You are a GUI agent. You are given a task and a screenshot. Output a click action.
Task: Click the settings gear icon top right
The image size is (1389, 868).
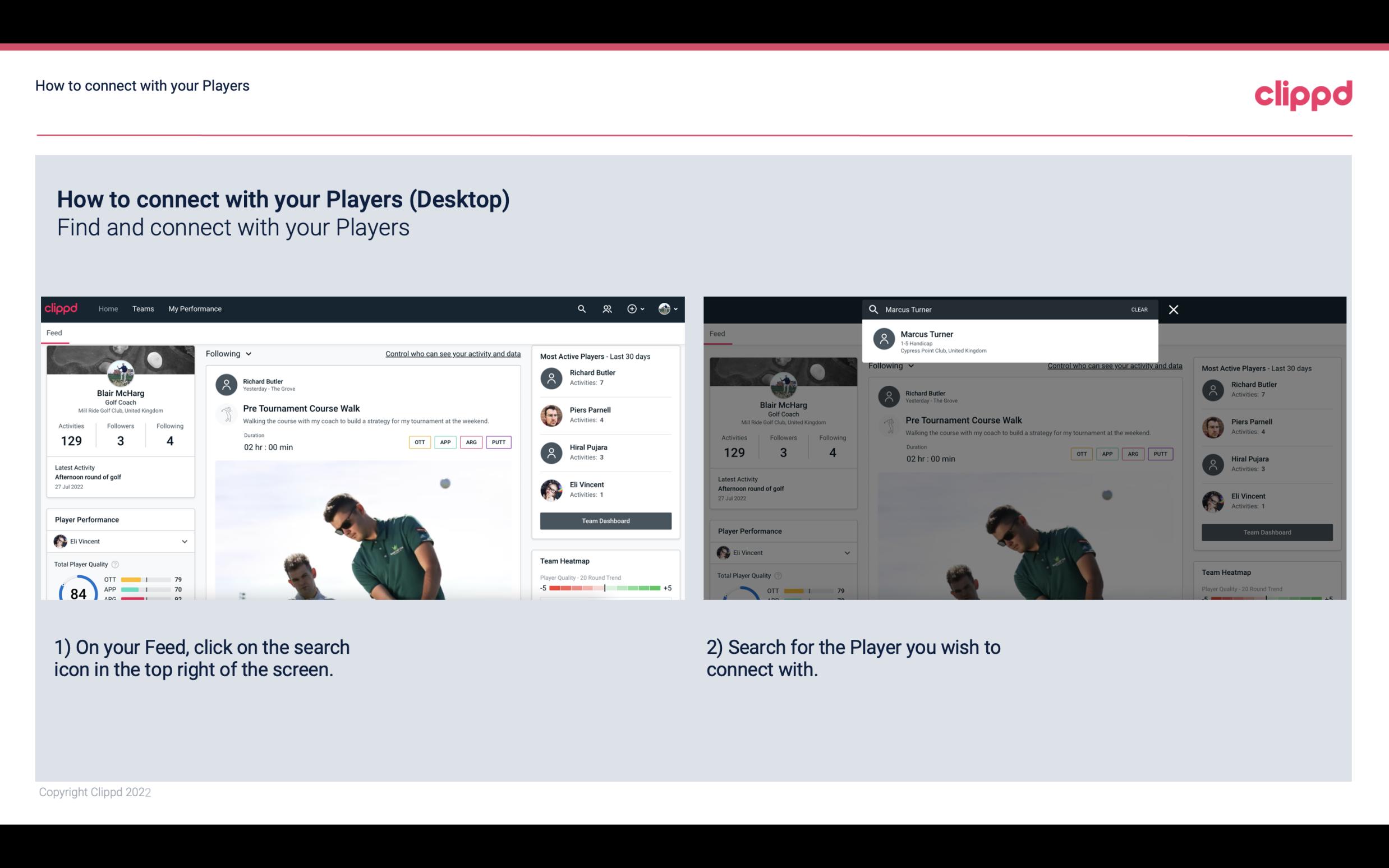[x=631, y=309]
